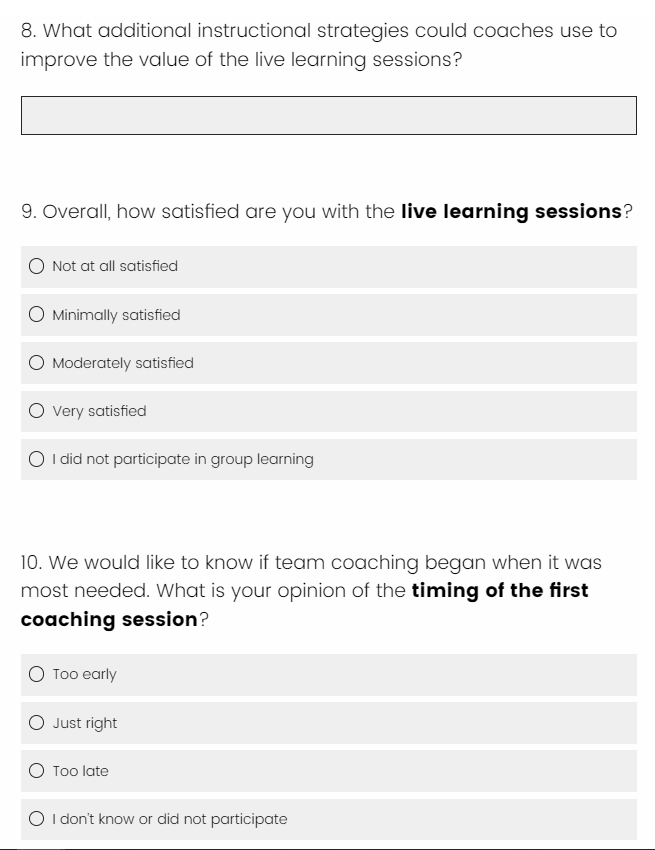This screenshot has width=655, height=850.
Task: Click the 'Moderately satisfied' label text
Action: click(123, 363)
